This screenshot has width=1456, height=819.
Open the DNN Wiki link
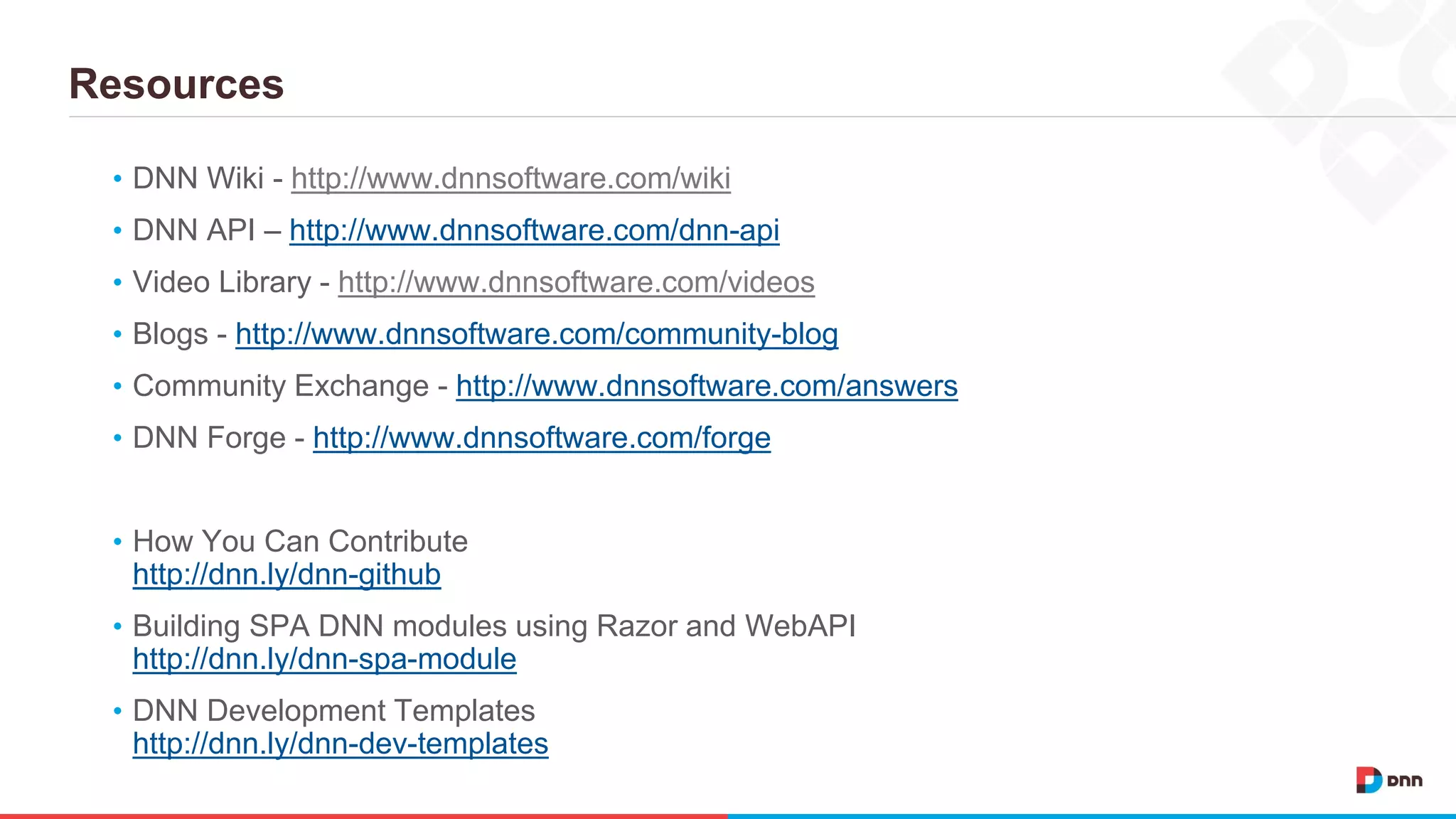[510, 178]
